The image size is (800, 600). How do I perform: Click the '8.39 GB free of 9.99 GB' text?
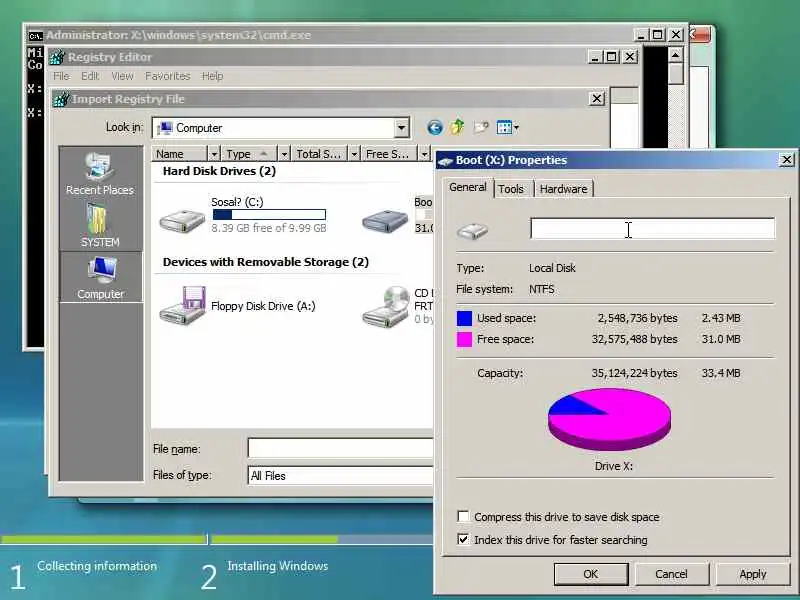(269, 228)
